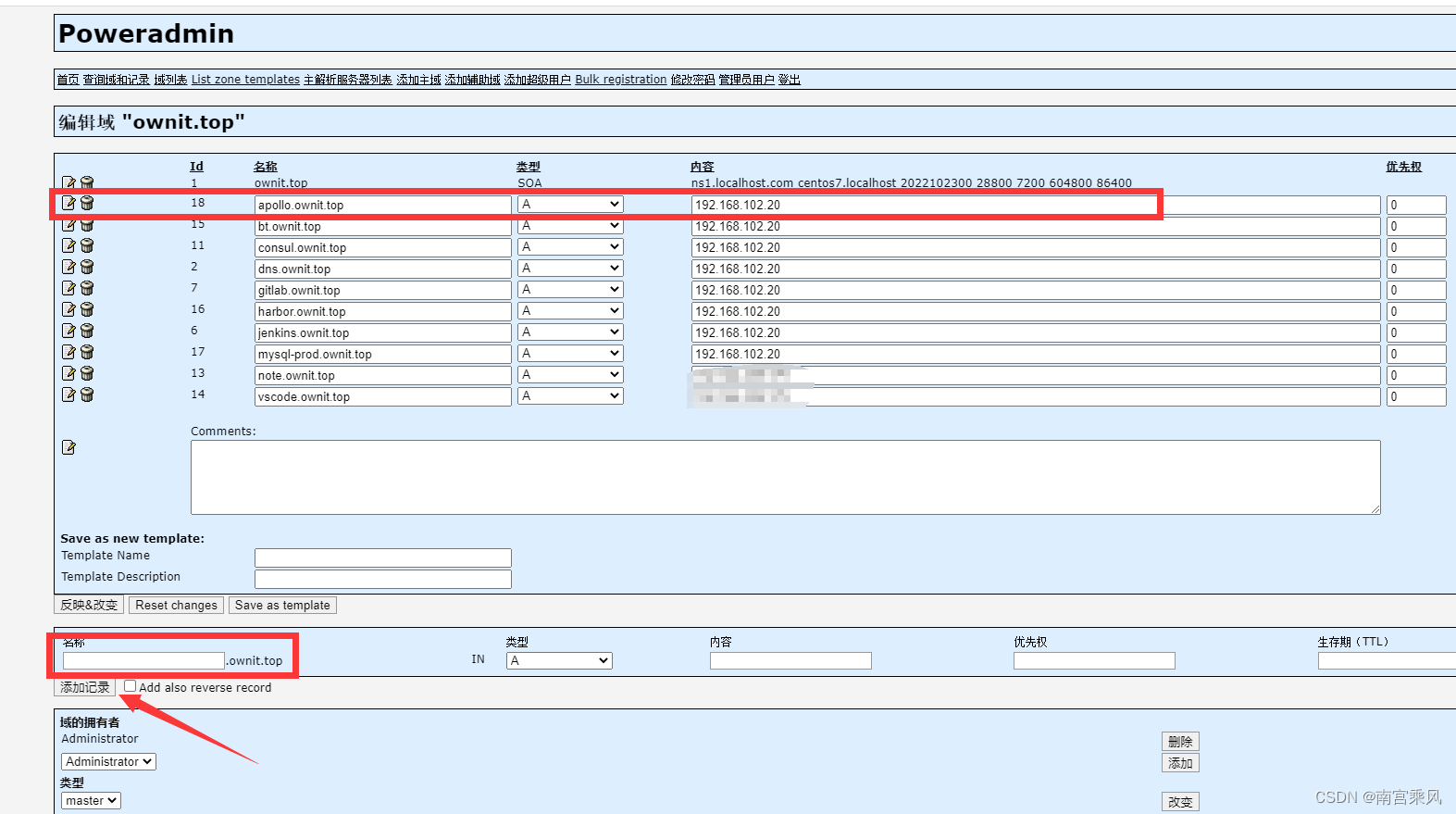
Task: Enable the Add also reverse record checkbox
Action: click(x=131, y=686)
